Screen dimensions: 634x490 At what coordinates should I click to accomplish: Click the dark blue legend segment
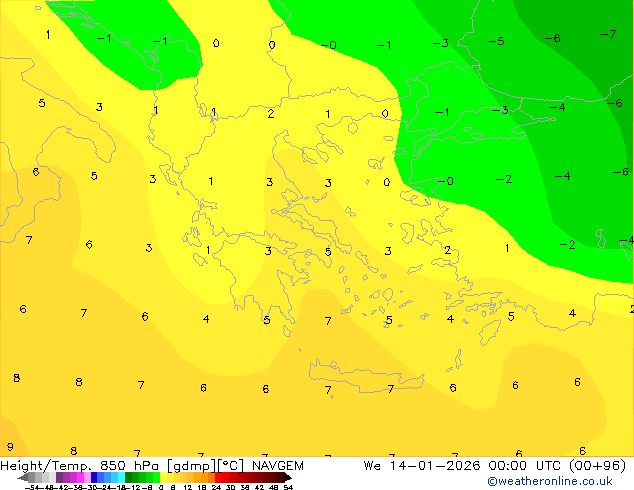point(94,477)
